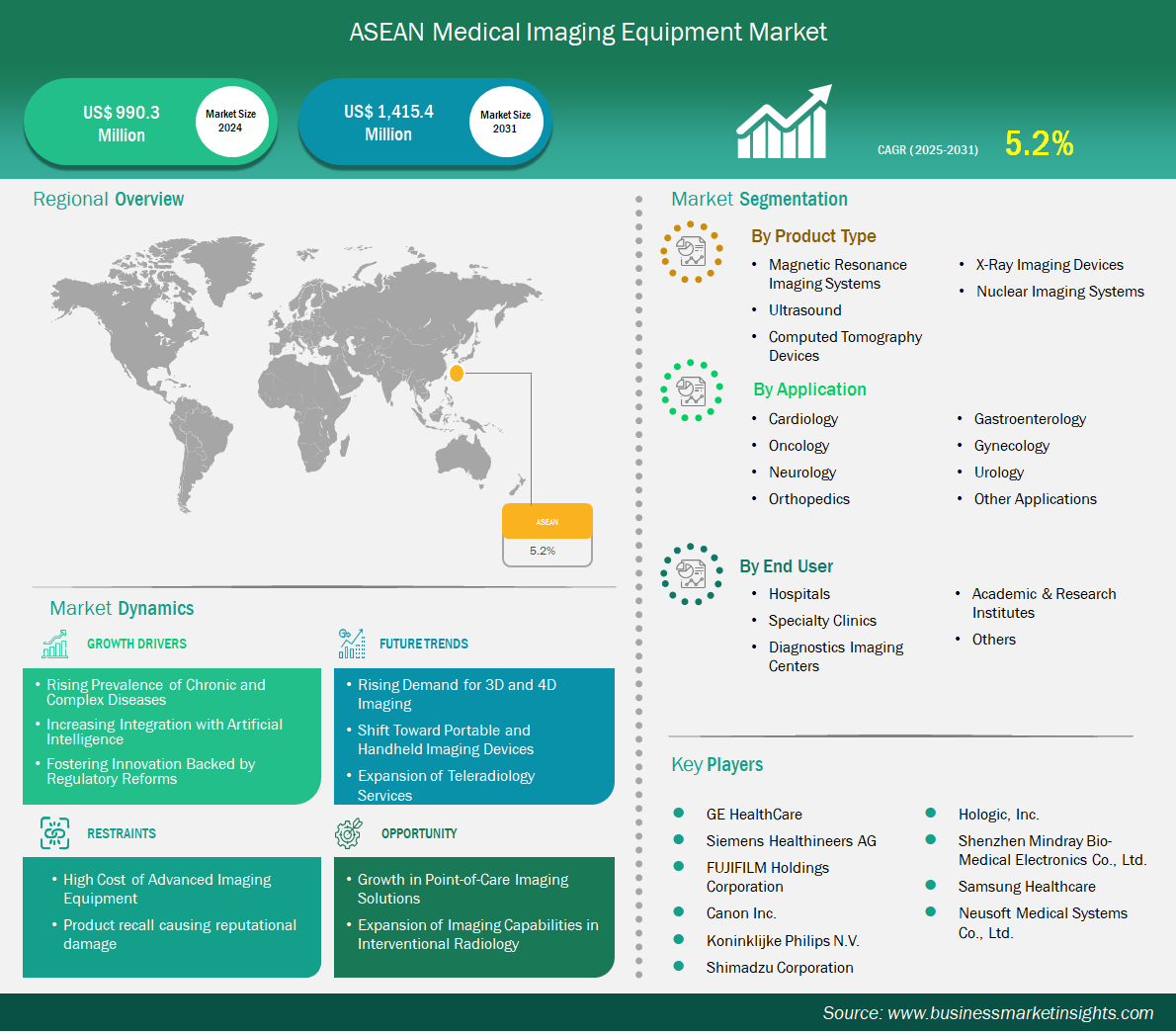Click the 5.2% value under ASEAN label
Image resolution: width=1176 pixels, height=1035 pixels.
(x=543, y=551)
